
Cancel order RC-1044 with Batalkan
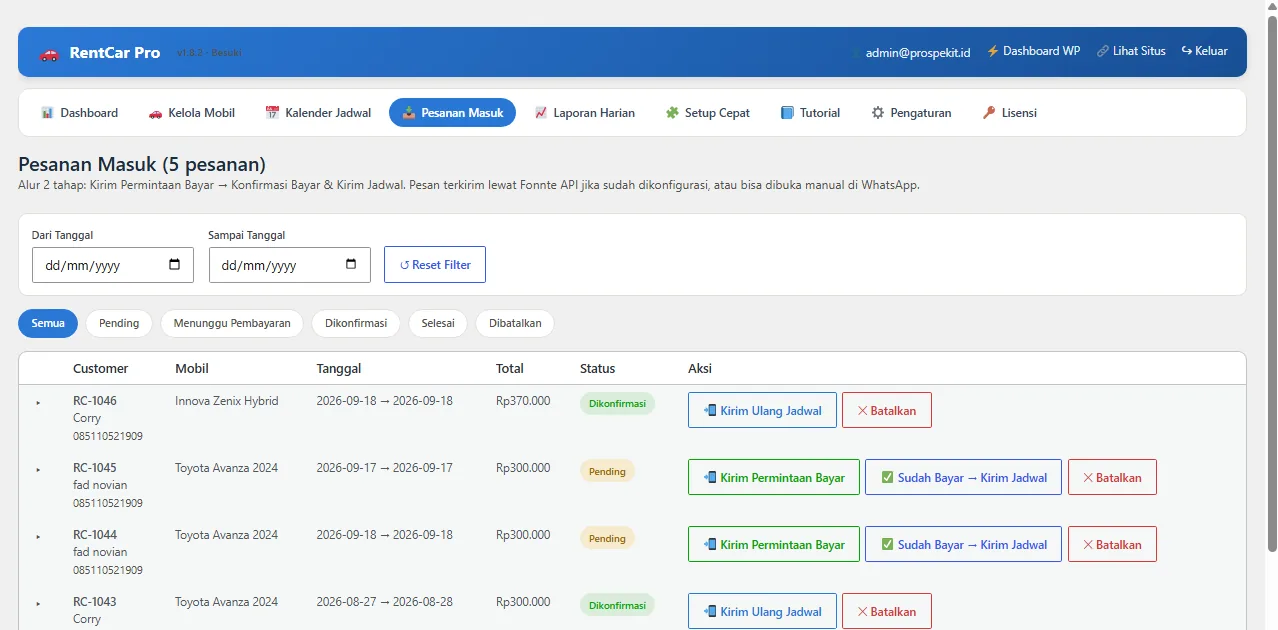(1112, 544)
